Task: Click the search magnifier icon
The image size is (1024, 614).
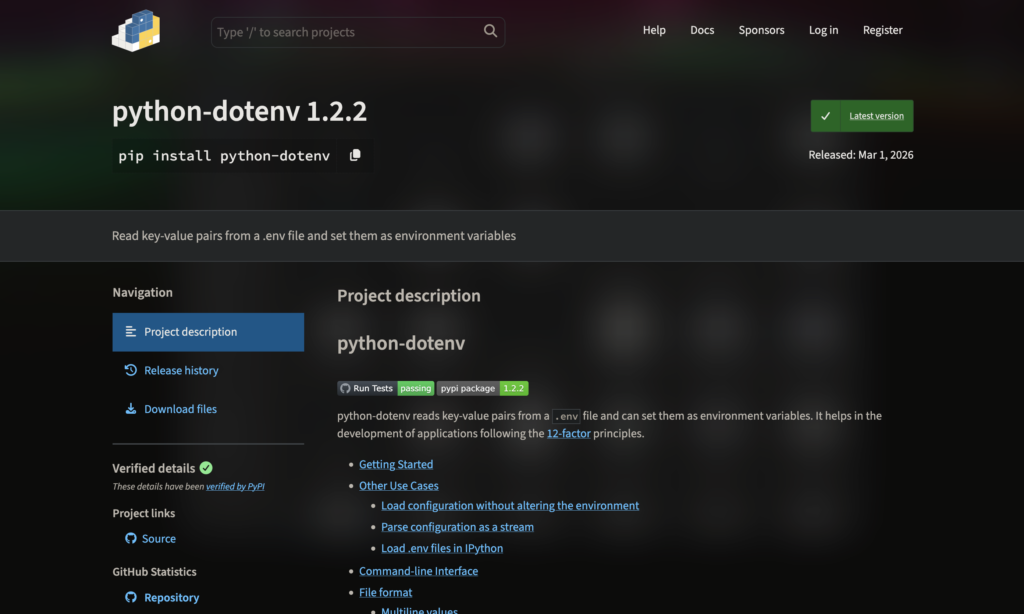Action: click(490, 31)
